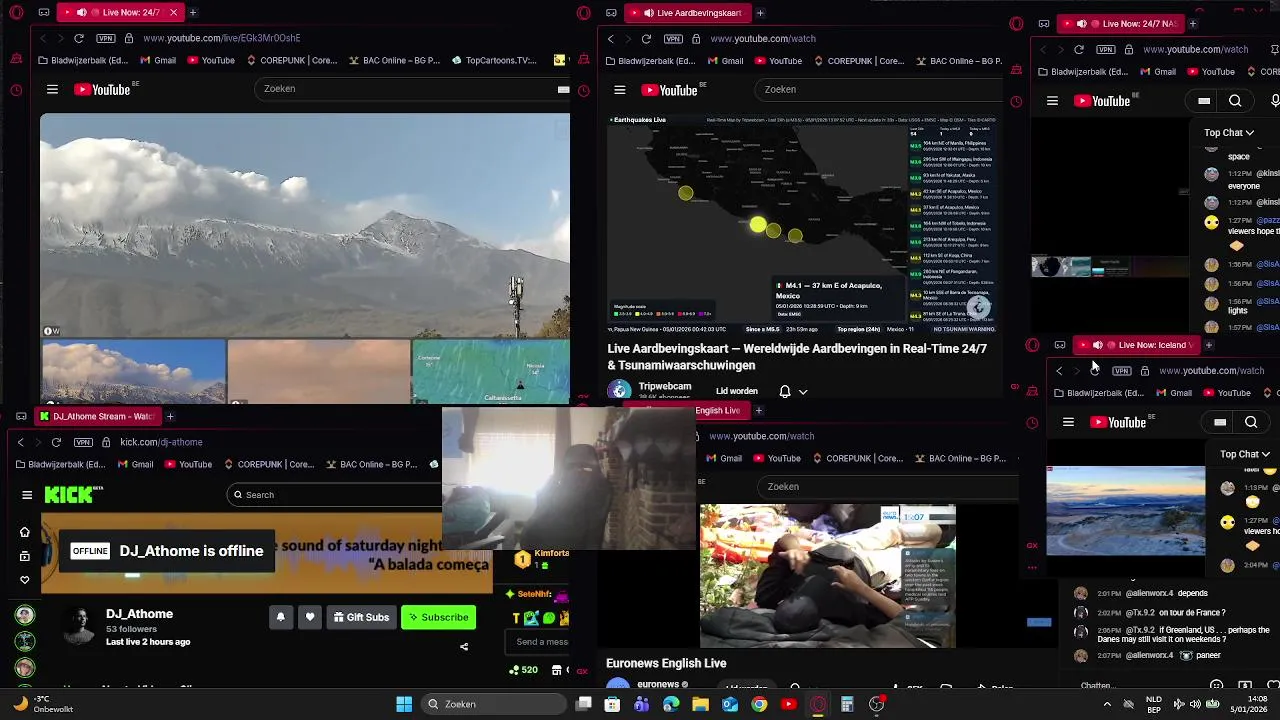
Task: Select the English Live tab
Action: coord(718,410)
